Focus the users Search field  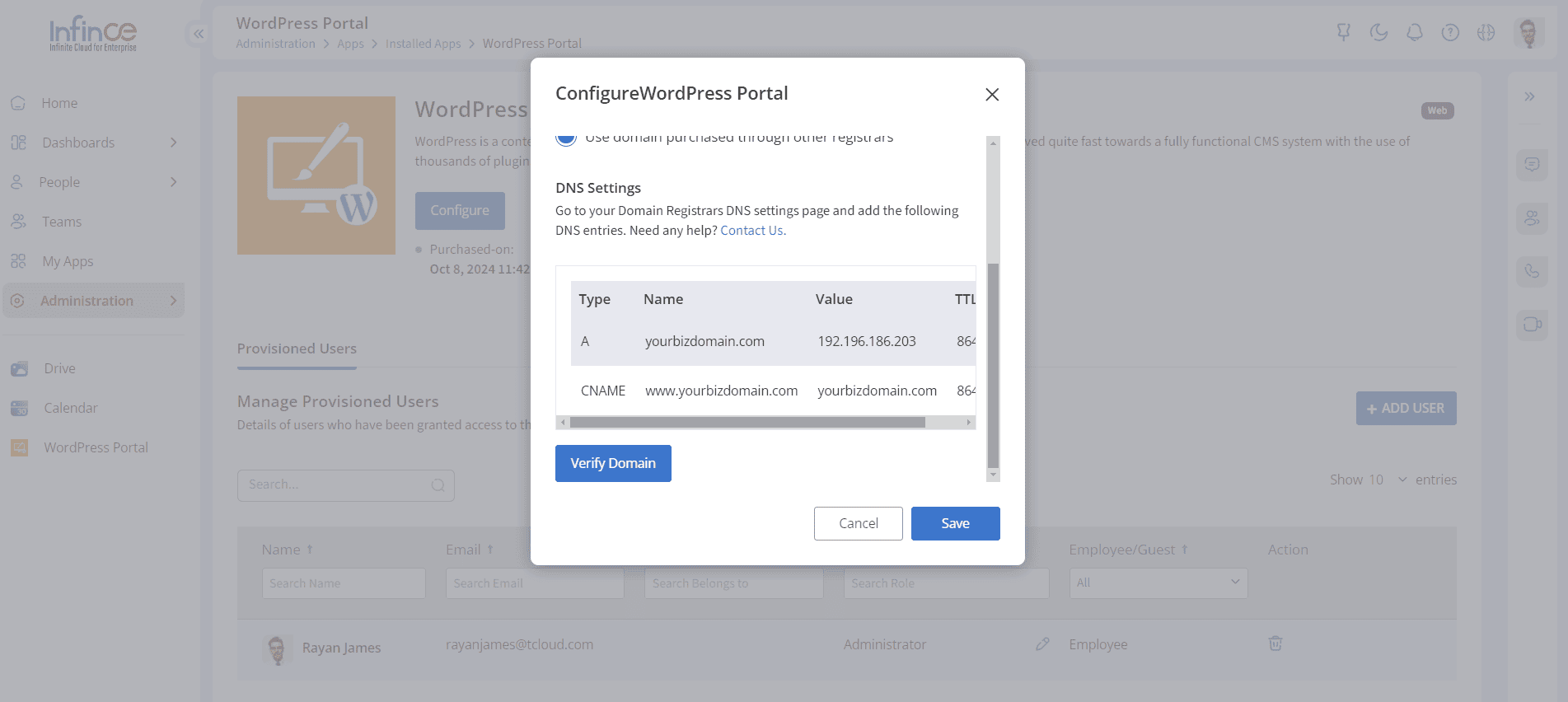coord(346,485)
